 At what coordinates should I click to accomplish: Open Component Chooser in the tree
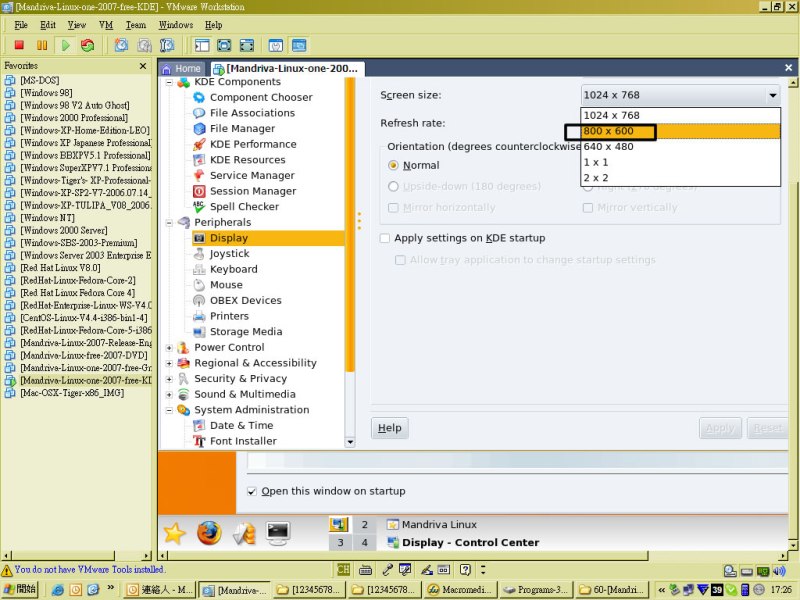[x=261, y=97]
